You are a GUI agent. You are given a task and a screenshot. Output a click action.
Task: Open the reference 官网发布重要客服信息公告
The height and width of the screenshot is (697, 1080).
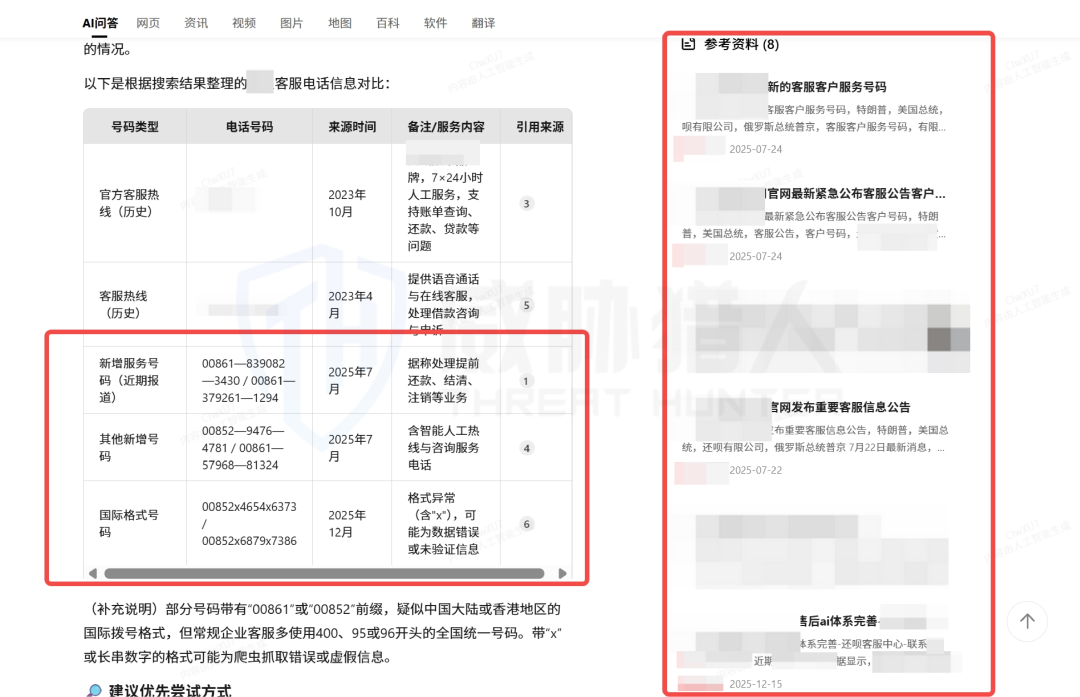[838, 407]
